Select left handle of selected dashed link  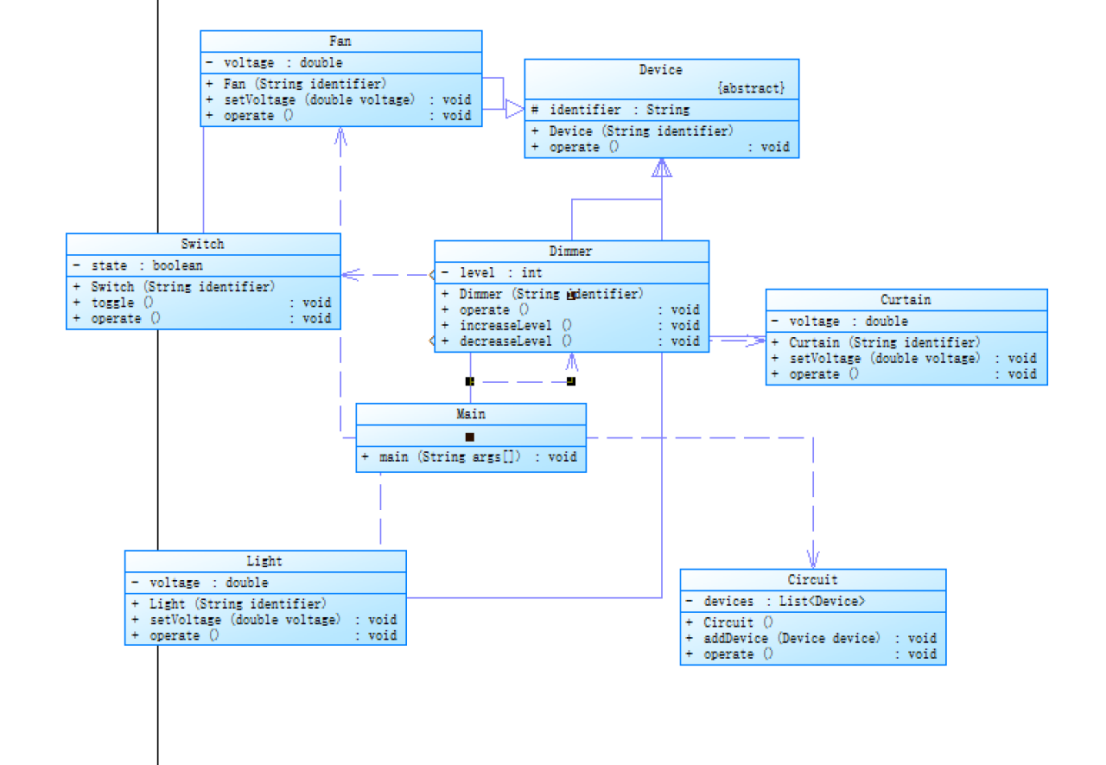470,381
